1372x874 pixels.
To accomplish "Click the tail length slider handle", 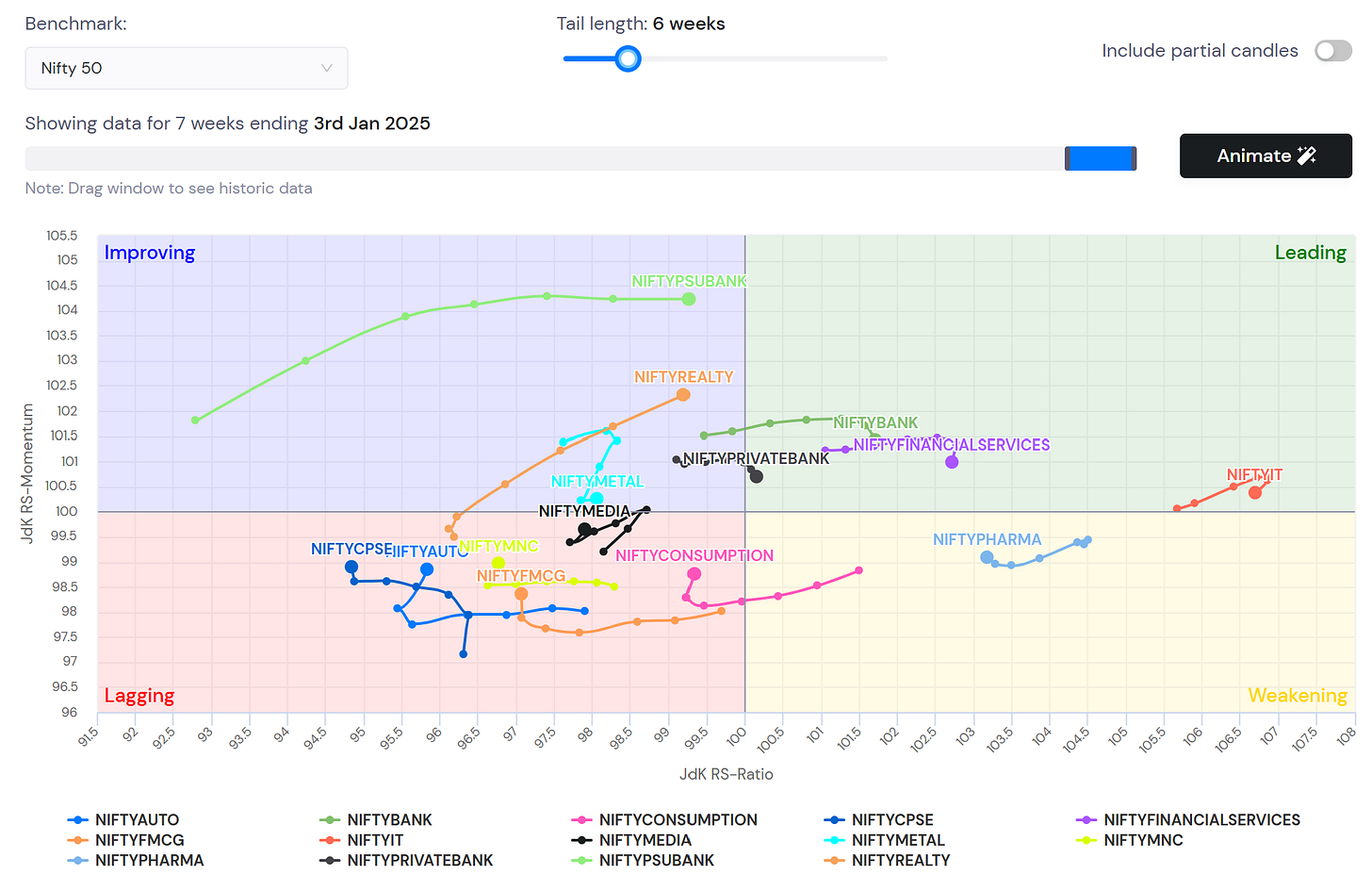I will [628, 58].
